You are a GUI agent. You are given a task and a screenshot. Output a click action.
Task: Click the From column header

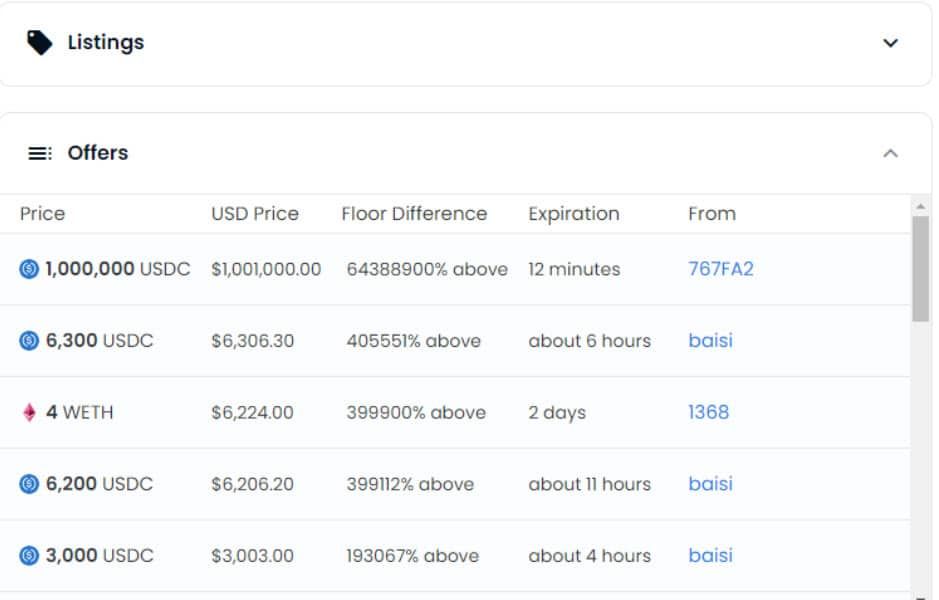(x=712, y=214)
